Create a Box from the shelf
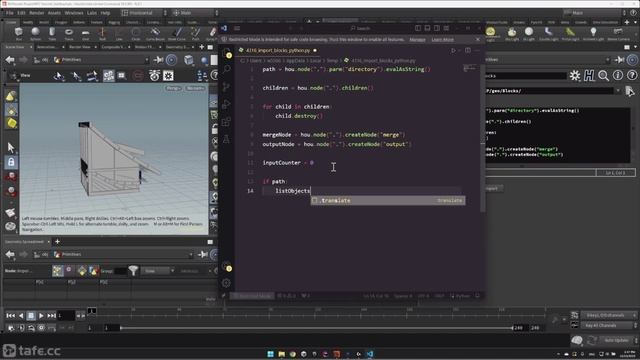Image resolution: width=640 pixels, height=360 pixels. click(x=19, y=33)
